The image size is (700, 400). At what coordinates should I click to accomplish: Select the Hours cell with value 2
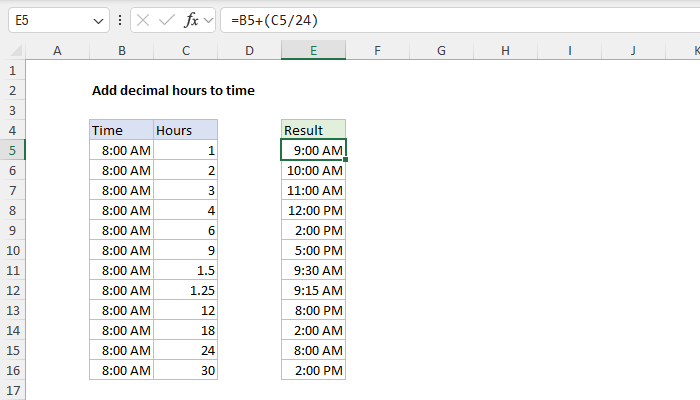coord(186,171)
